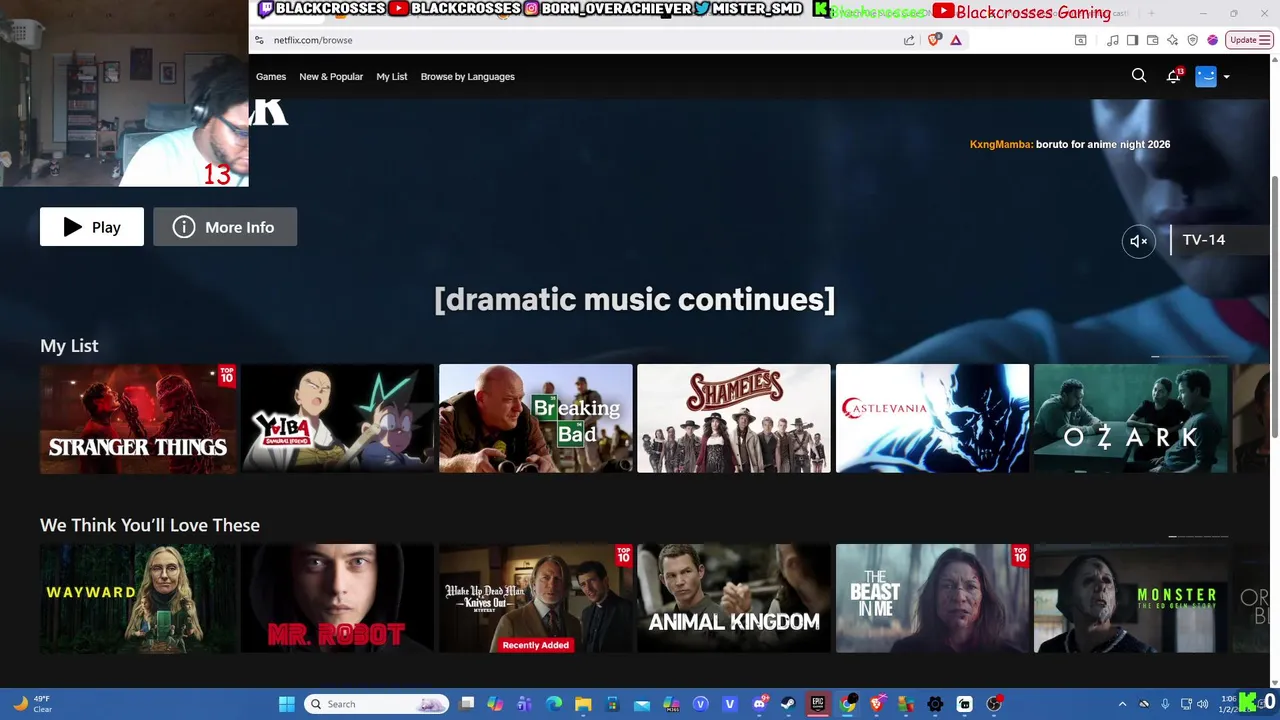Open Netflix search magnifier icon
The image size is (1280, 720).
(1139, 75)
